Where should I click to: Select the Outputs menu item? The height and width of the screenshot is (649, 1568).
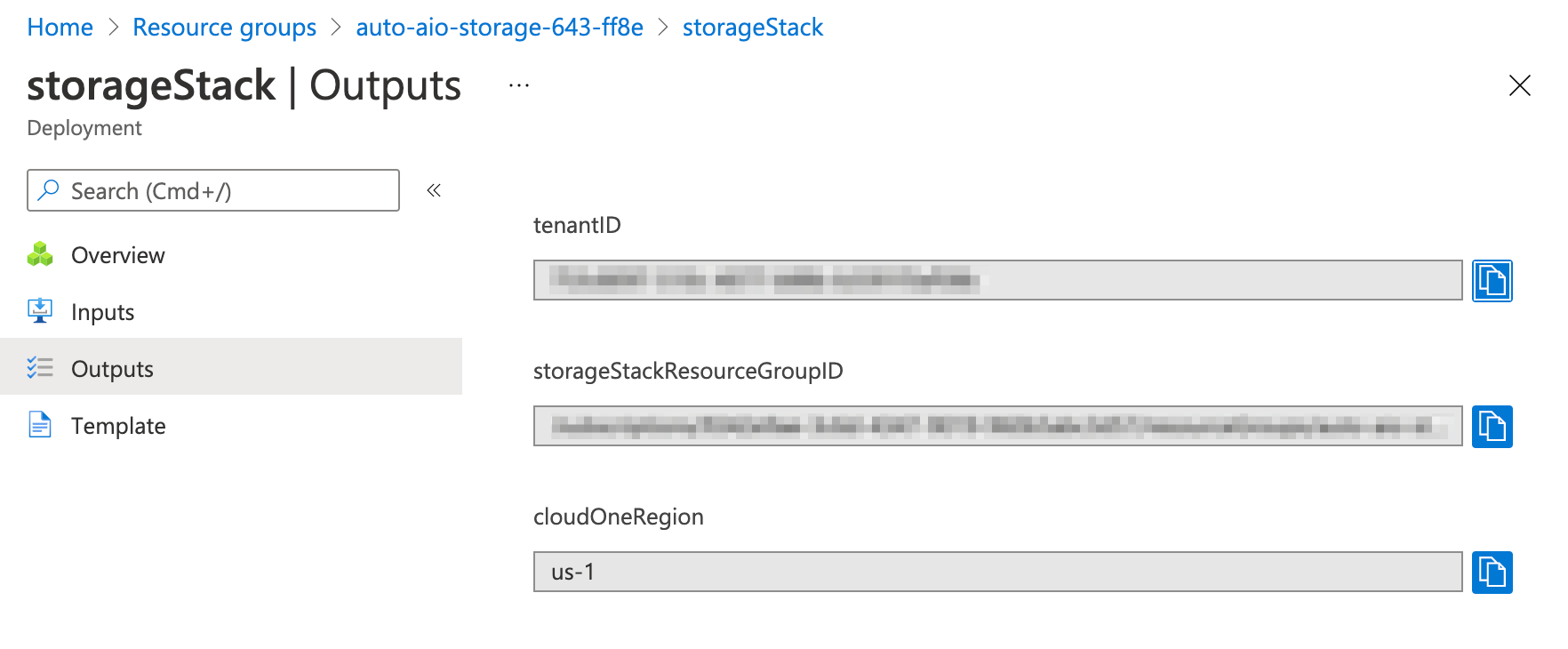113,370
